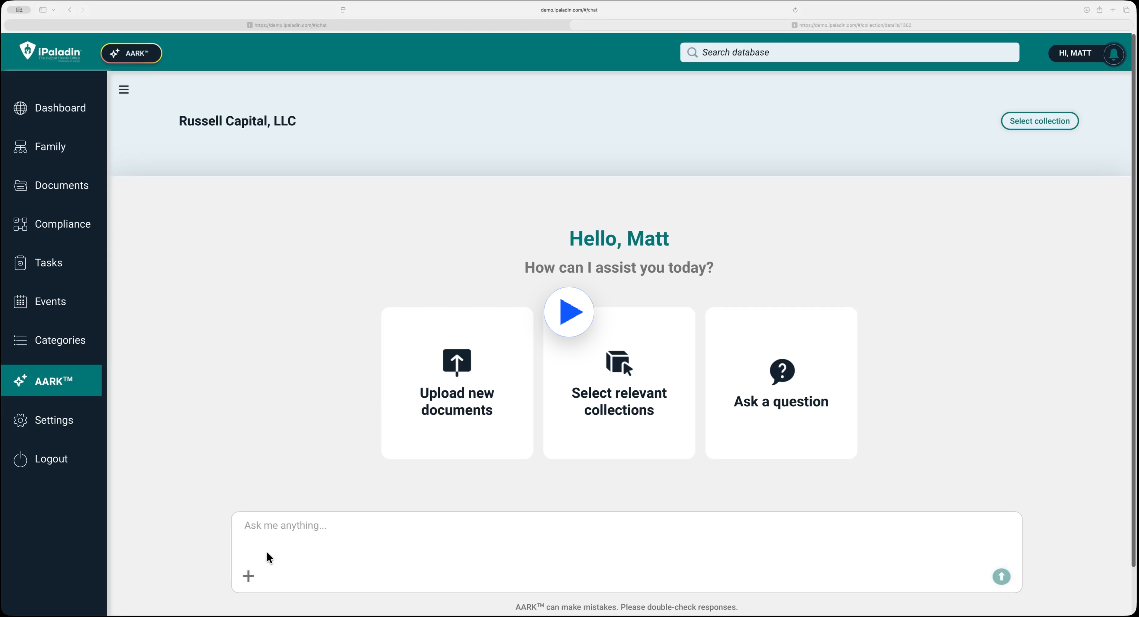
Task: Click the Logout power icon
Action: [x=20, y=459]
